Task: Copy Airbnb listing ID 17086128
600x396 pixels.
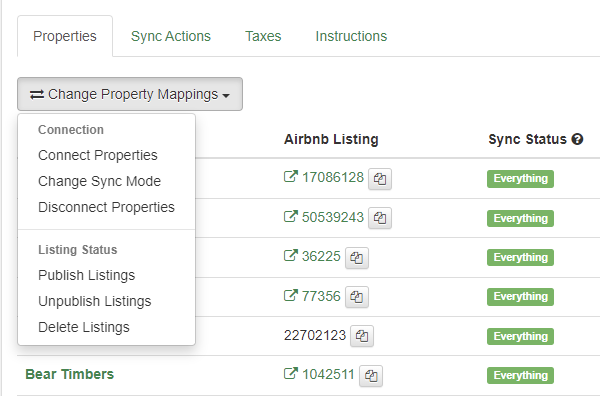Action: click(x=380, y=179)
